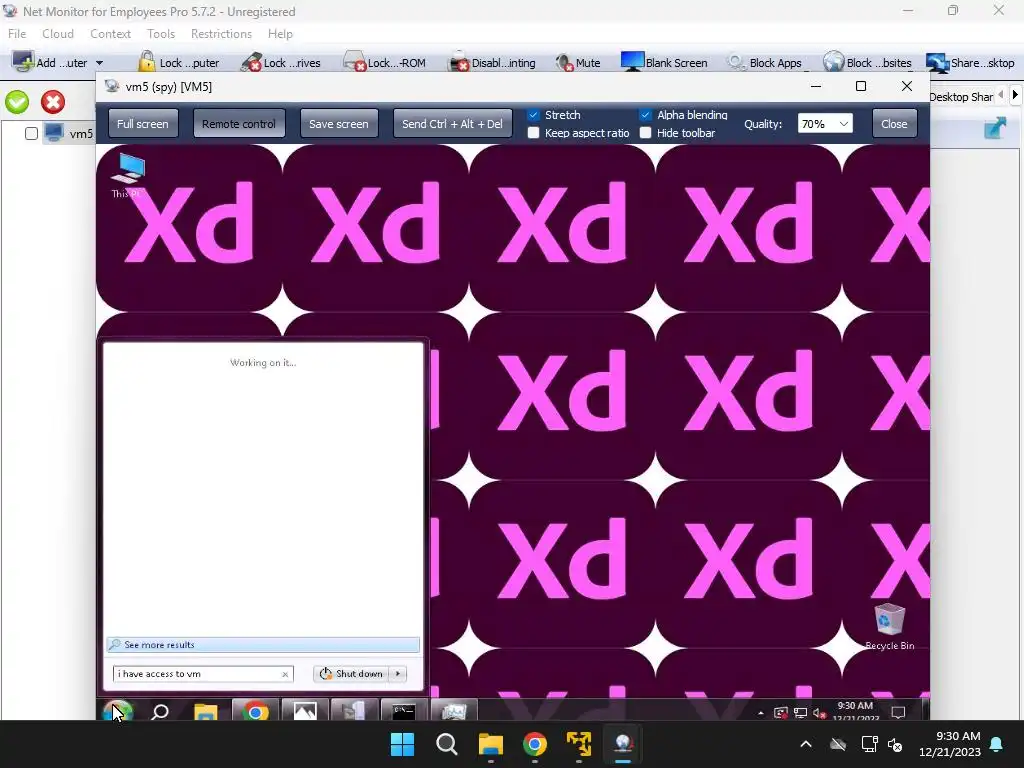Expand Shut down options arrow
The image size is (1024, 768).
pyautogui.click(x=398, y=674)
